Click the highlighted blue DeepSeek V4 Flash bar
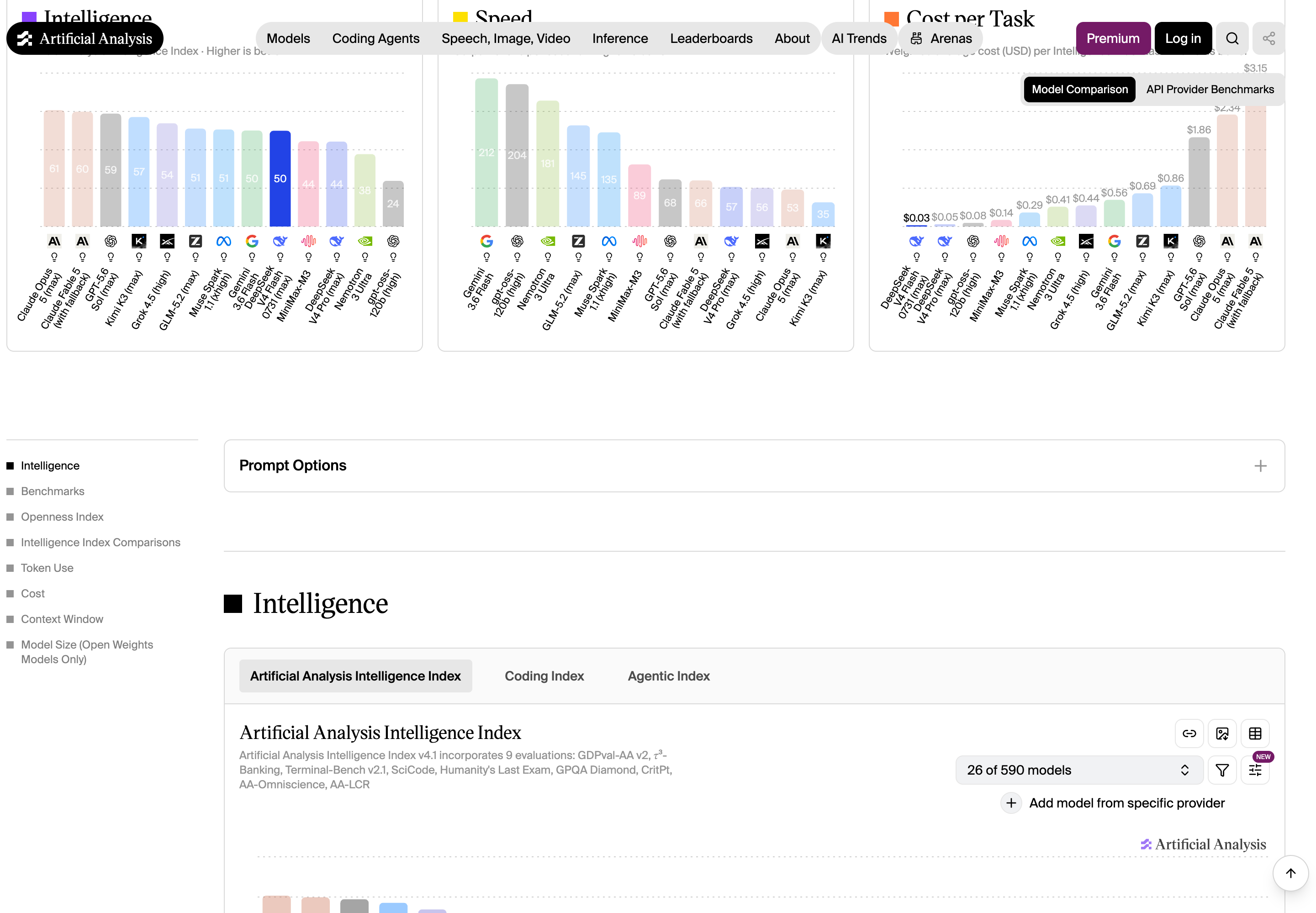The image size is (1316, 913). [280, 179]
